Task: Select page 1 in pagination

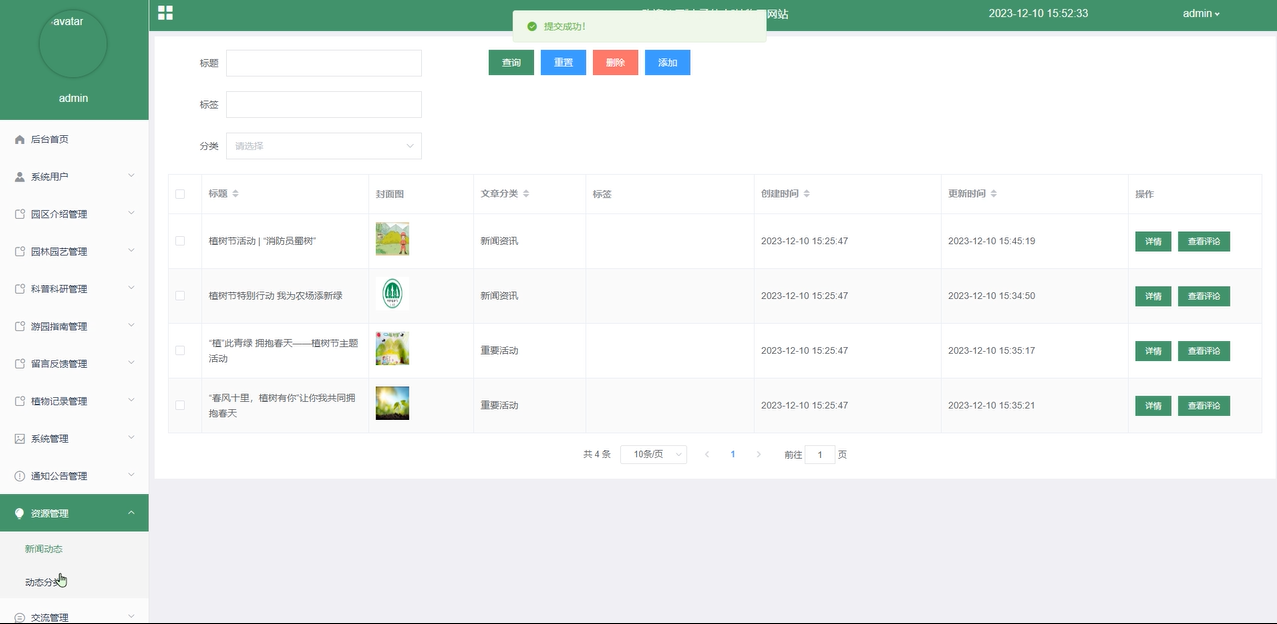Action: 733,454
